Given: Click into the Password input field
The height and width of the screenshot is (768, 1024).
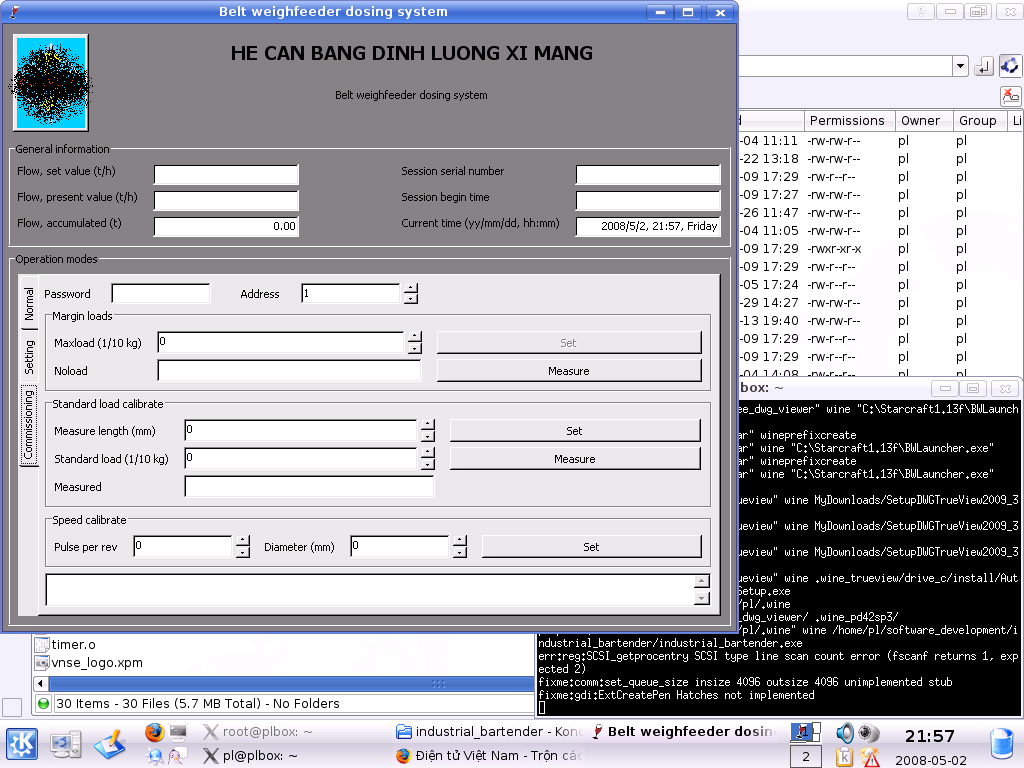Looking at the screenshot, I should point(161,294).
